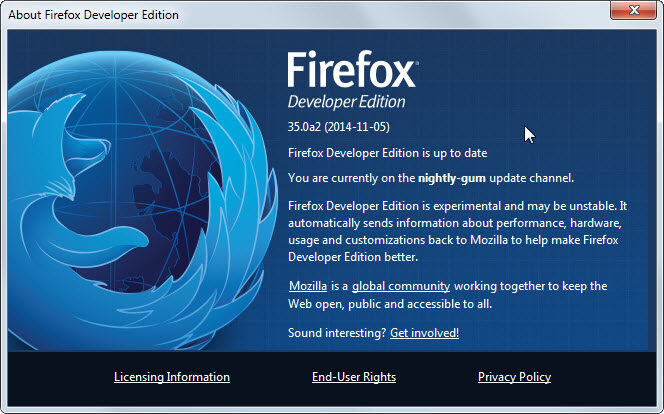Click the dialog title bar text
664x414 pixels.
click(94, 15)
